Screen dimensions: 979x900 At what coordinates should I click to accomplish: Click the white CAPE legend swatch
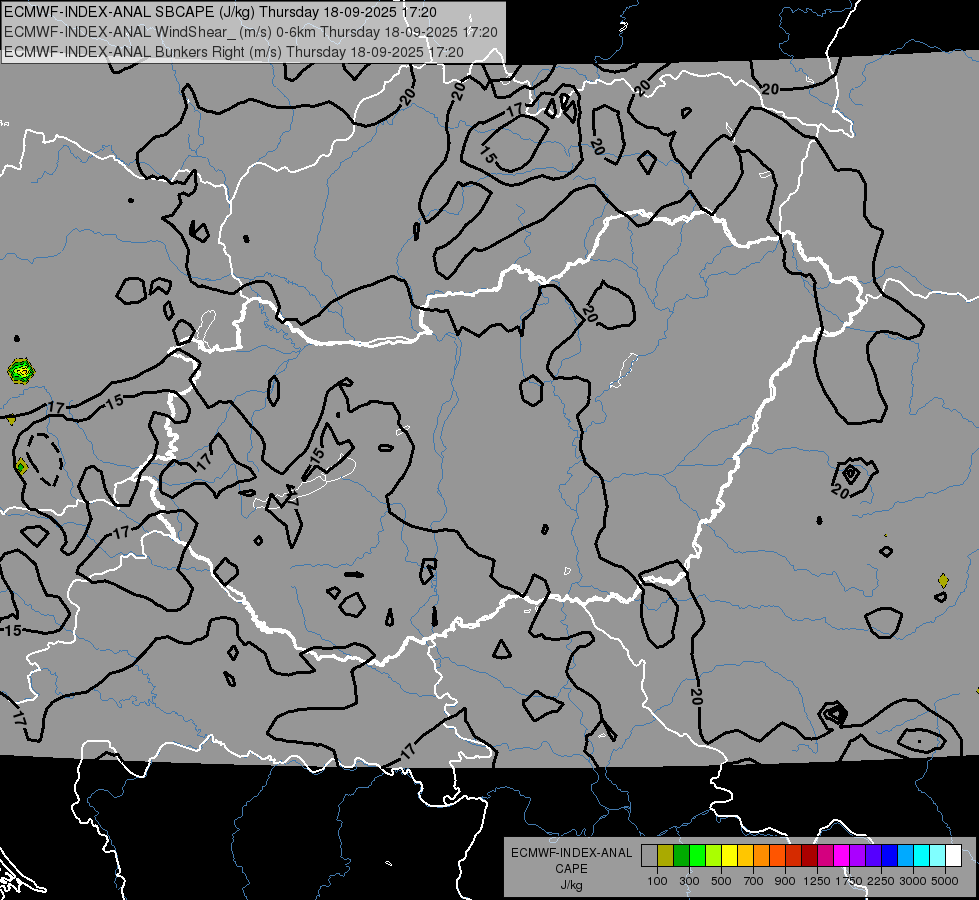(x=953, y=856)
